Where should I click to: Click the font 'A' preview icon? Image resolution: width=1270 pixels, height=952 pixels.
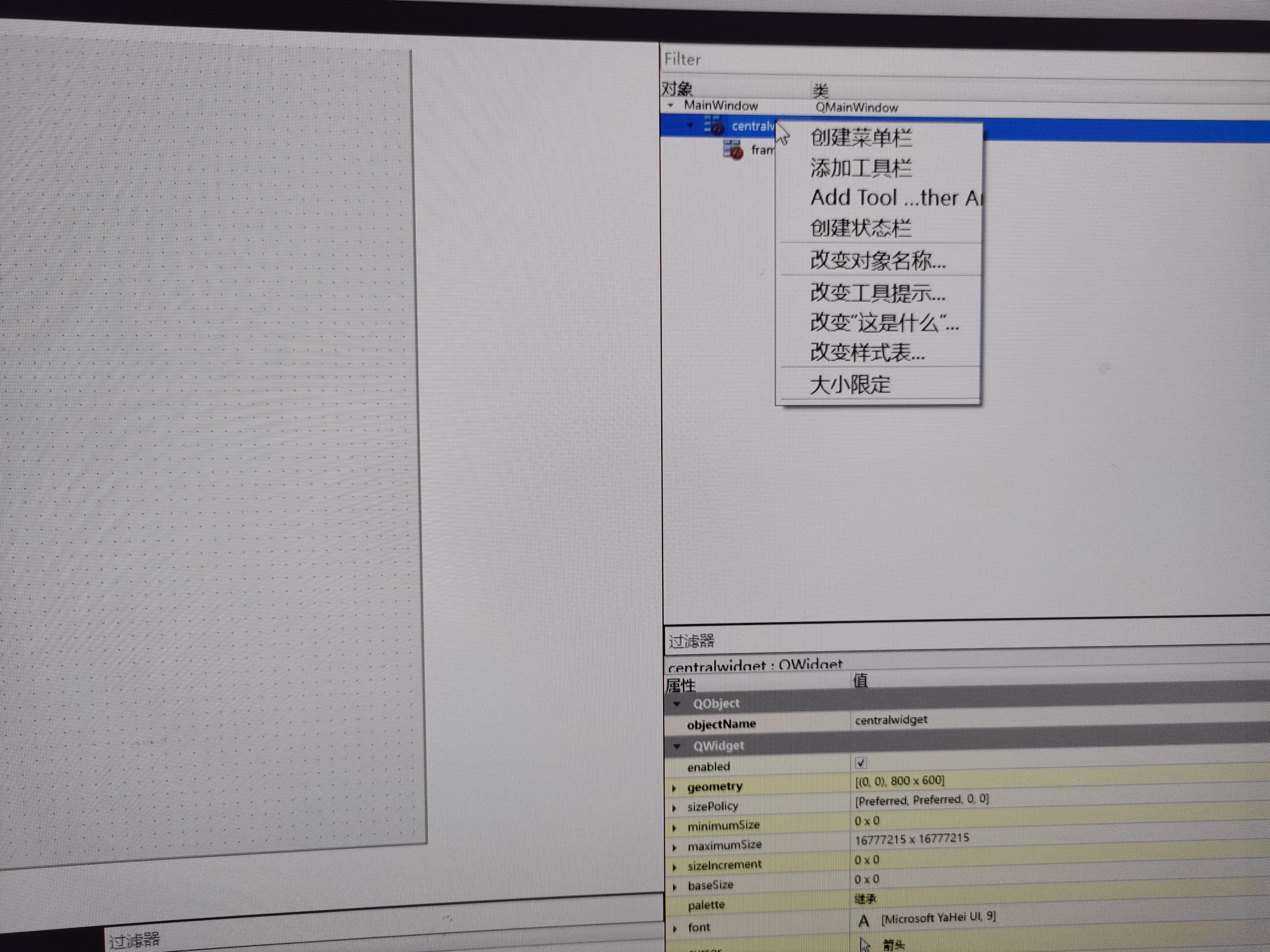(x=863, y=921)
